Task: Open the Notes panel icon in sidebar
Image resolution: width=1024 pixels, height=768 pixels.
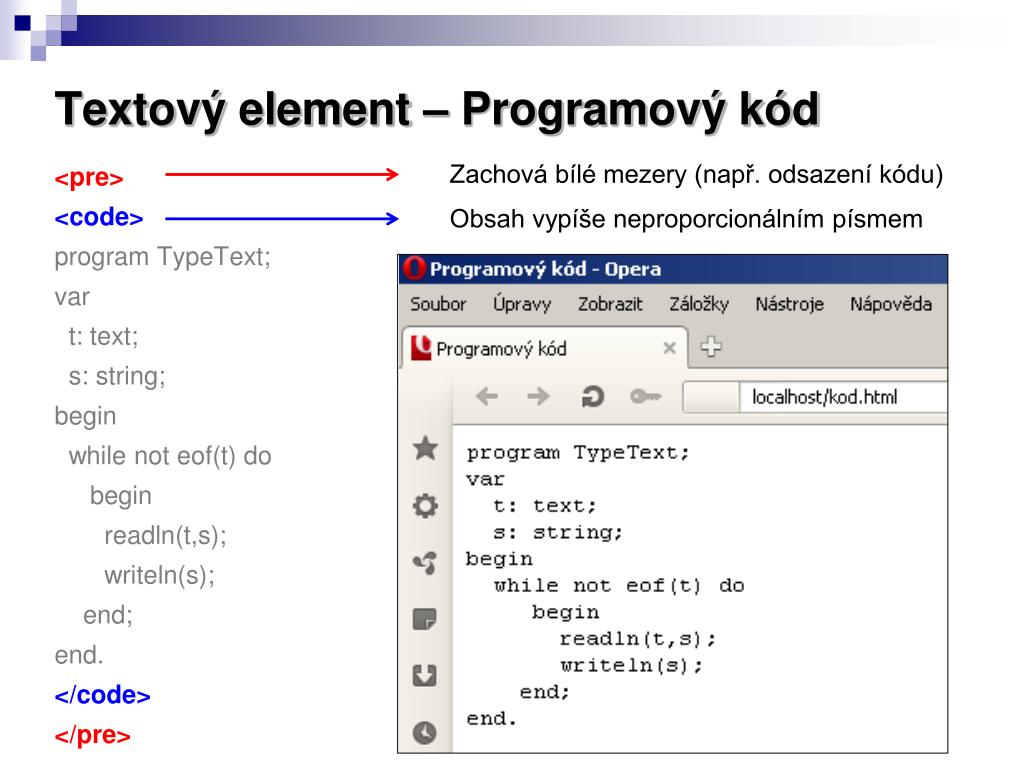Action: (425, 619)
